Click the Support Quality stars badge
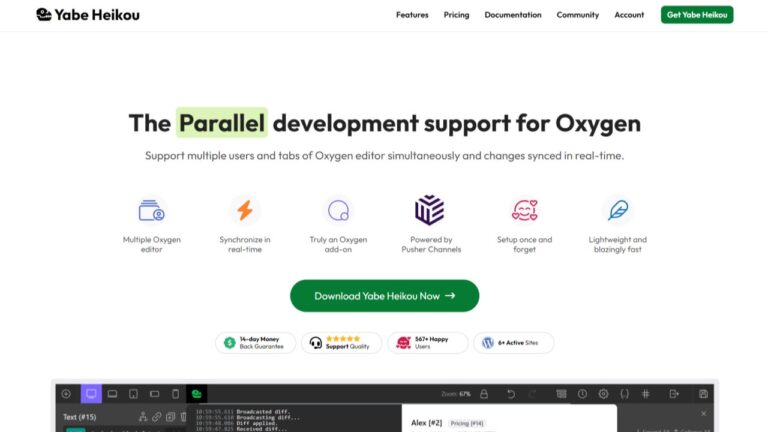This screenshot has height=432, width=768. coord(341,343)
